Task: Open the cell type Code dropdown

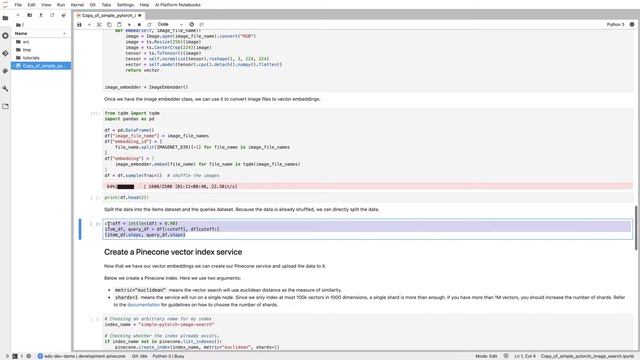Action: click(170, 24)
